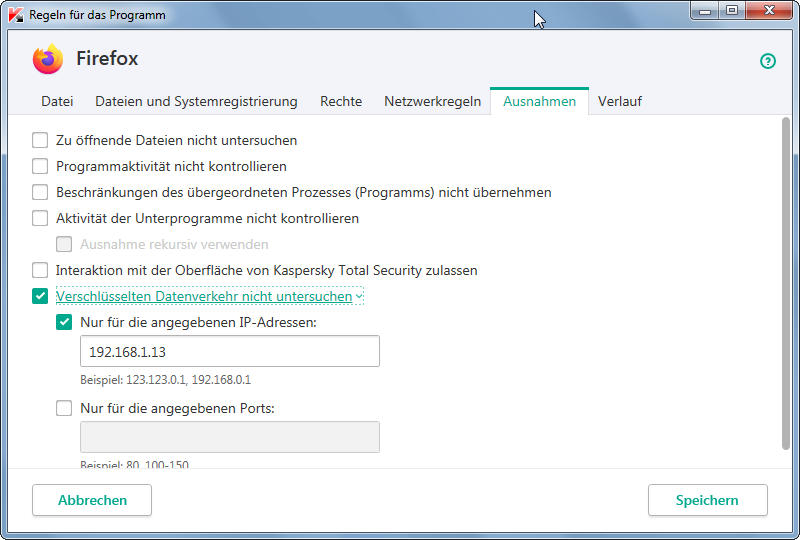Viewport: 800px width, 540px height.
Task: Minimize the program rules window
Action: [707, 11]
